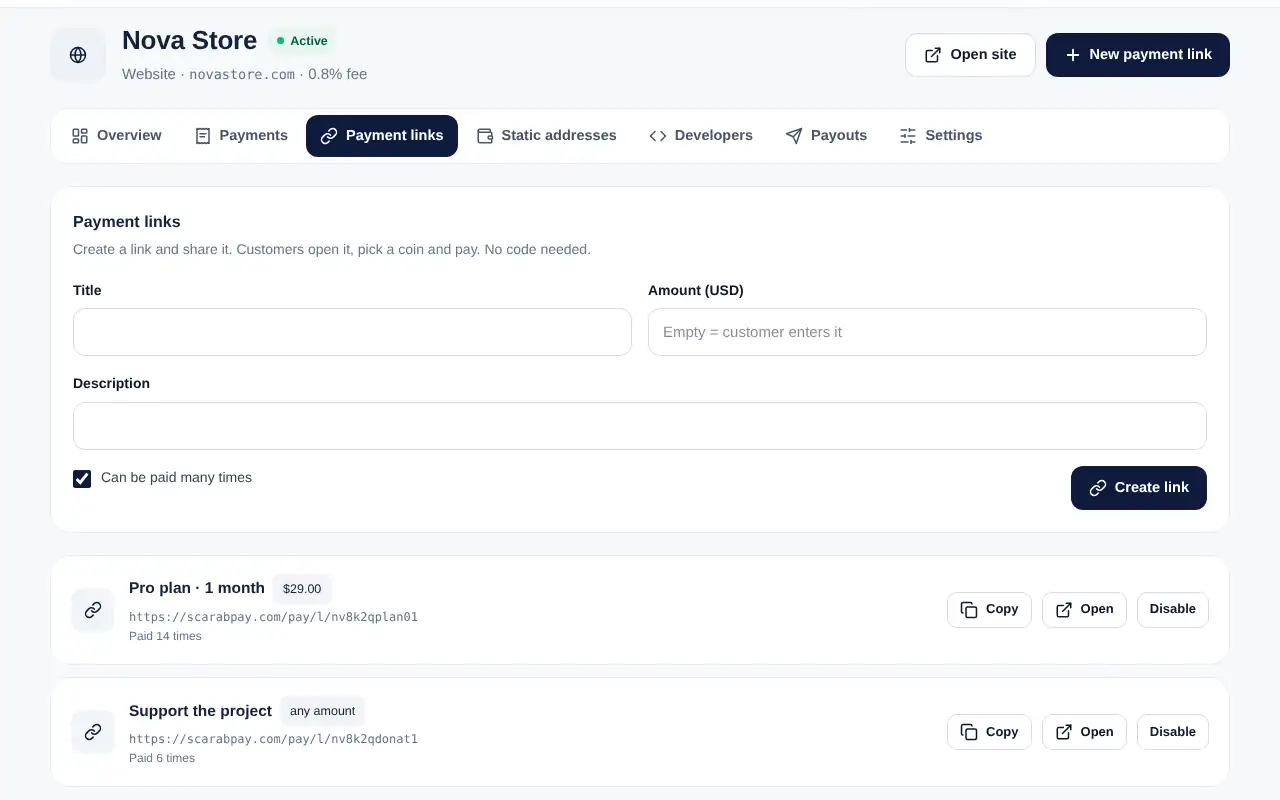The height and width of the screenshot is (800, 1280).
Task: Click the Nova Store heading
Action: click(190, 41)
